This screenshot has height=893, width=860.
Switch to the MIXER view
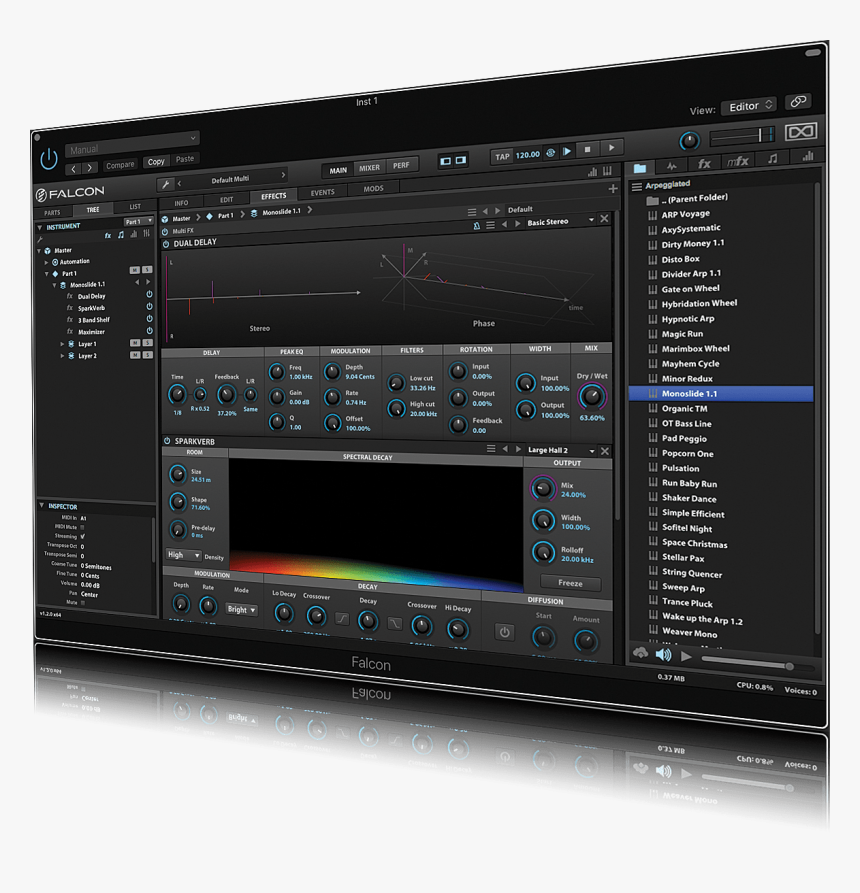tap(369, 168)
